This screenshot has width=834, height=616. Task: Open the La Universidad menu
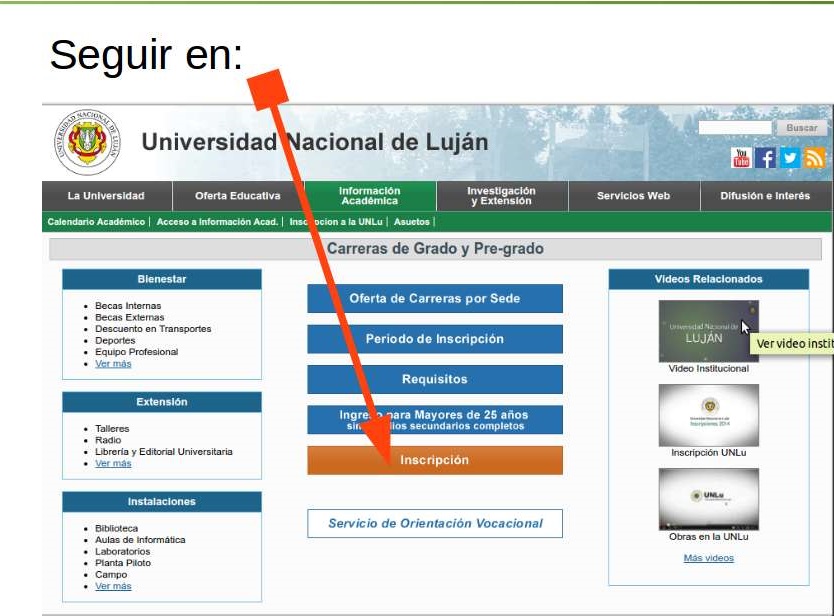point(106,196)
